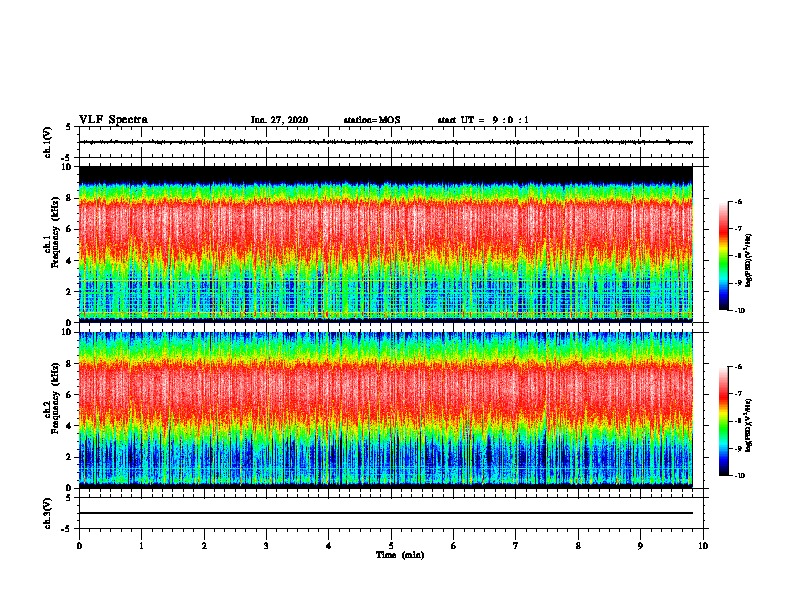Click the ch.1 colorbar "-6" label
The width and height of the screenshot is (792, 612).
(x=738, y=202)
